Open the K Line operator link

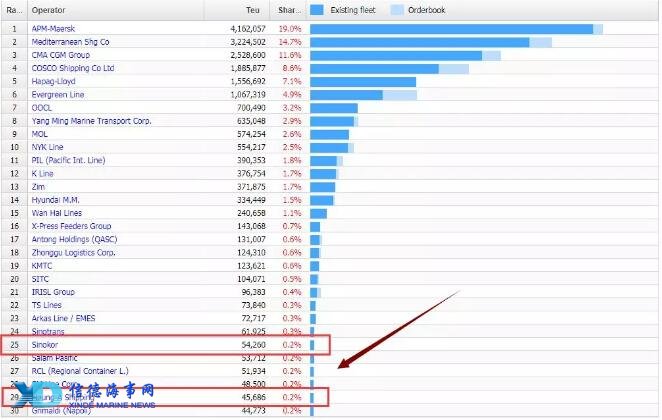43,173
